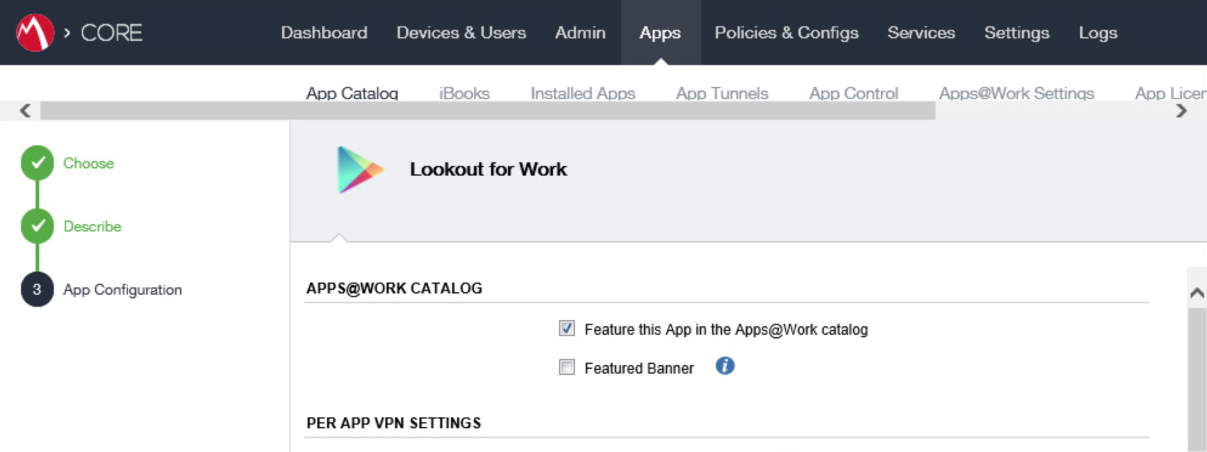Go to the Admin menu
The height and width of the screenshot is (452, 1207).
coord(580,33)
